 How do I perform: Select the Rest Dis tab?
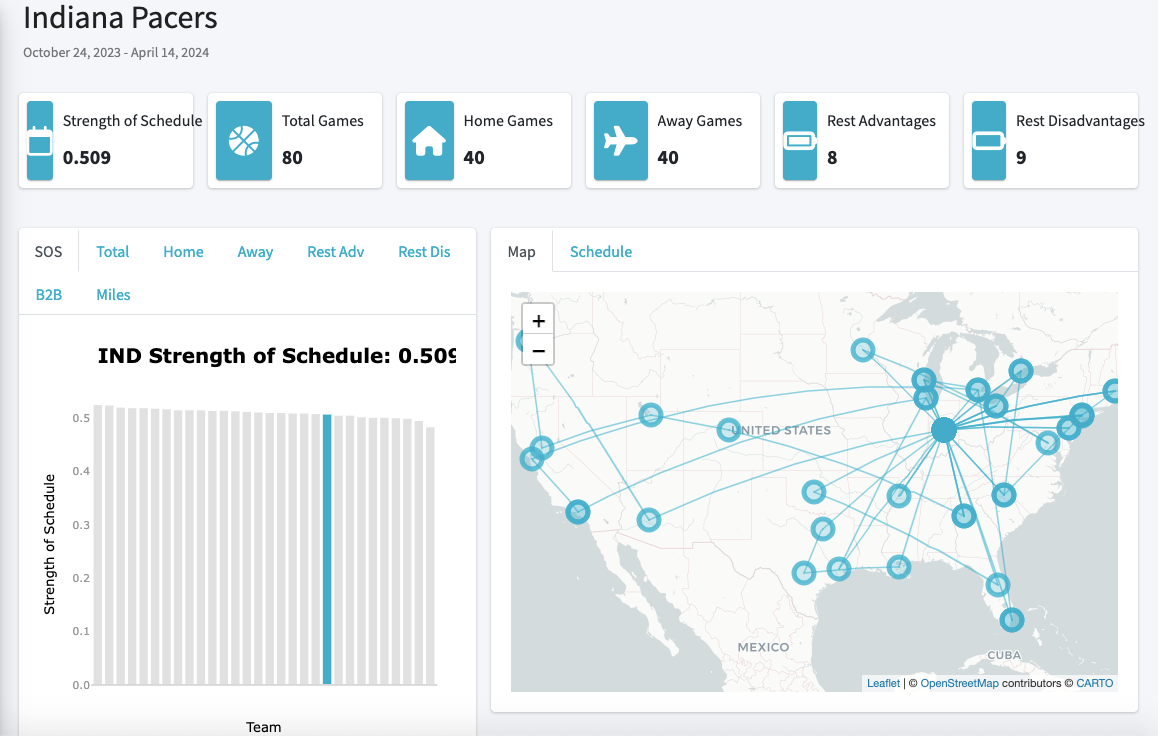[424, 252]
